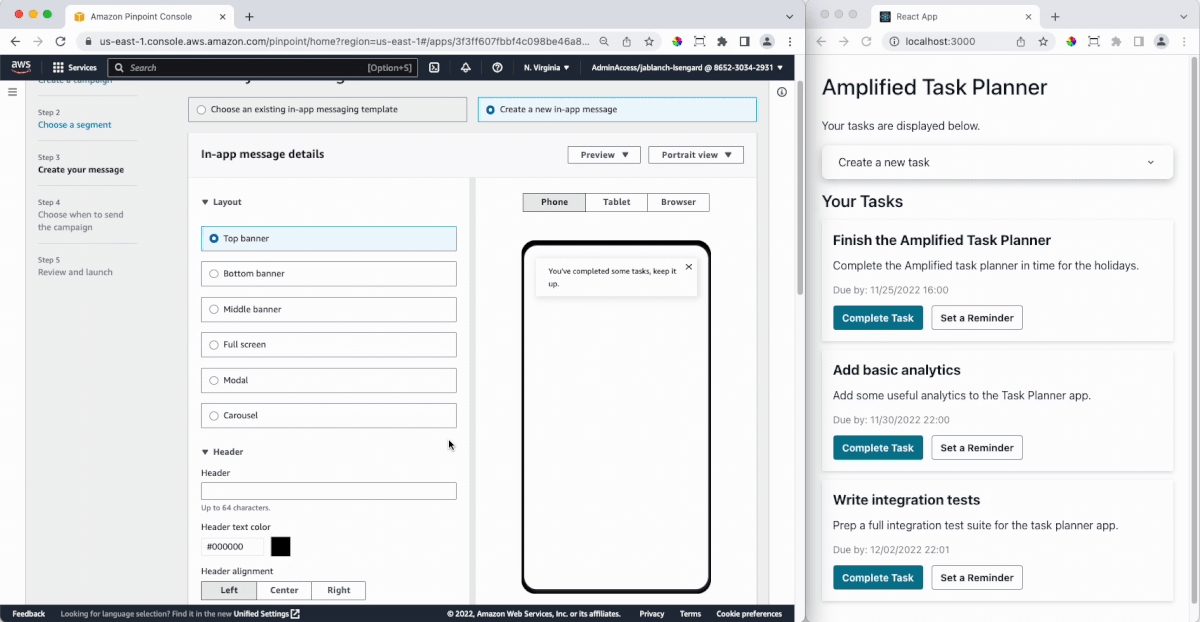Reload the React App localhost page

866,41
